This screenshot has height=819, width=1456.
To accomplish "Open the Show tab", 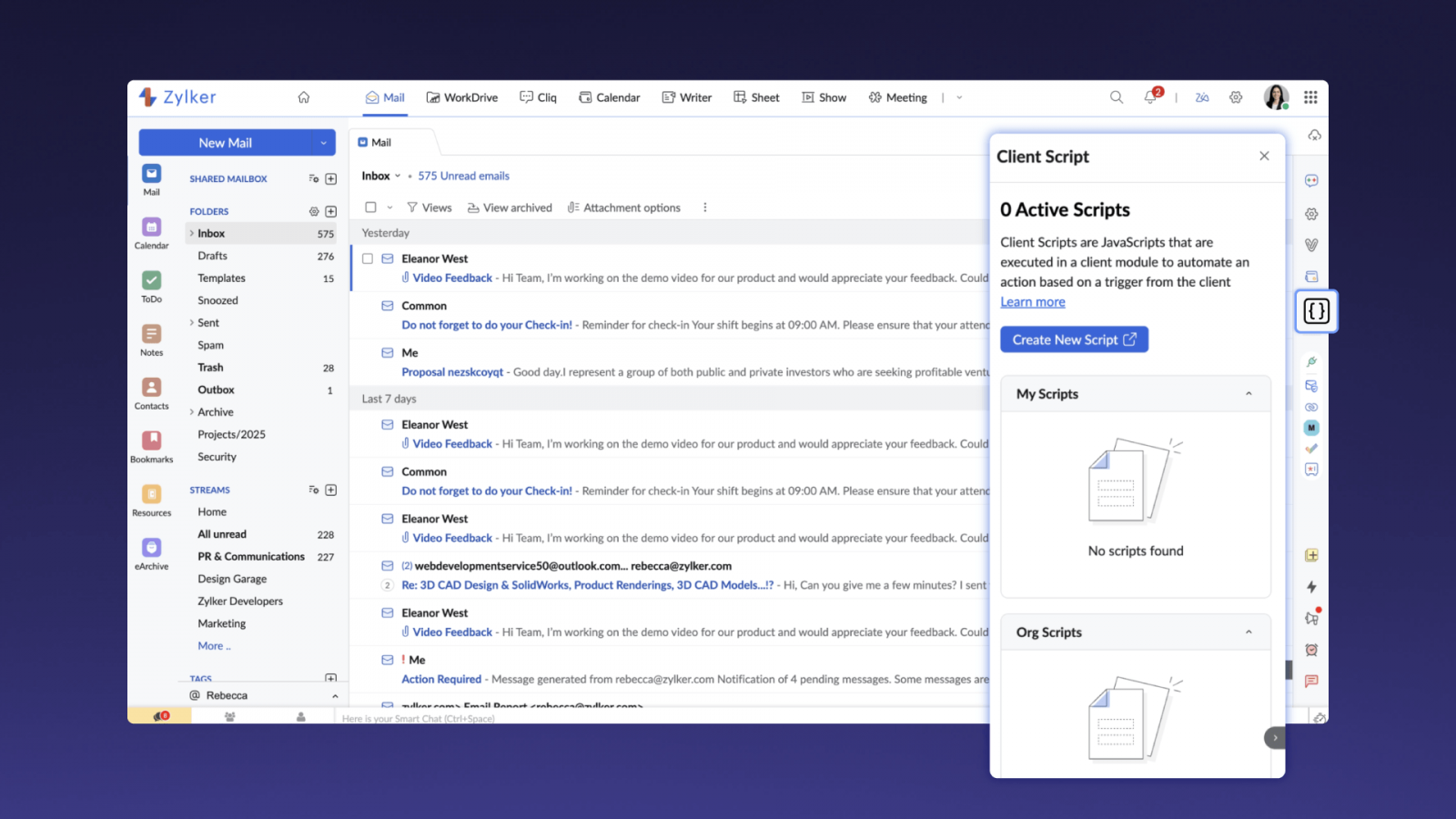I will tap(824, 97).
